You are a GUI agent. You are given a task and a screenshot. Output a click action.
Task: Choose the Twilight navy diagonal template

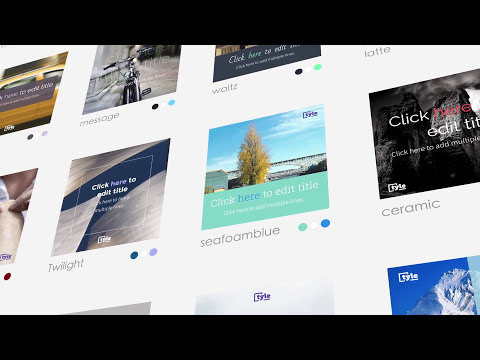tap(111, 197)
